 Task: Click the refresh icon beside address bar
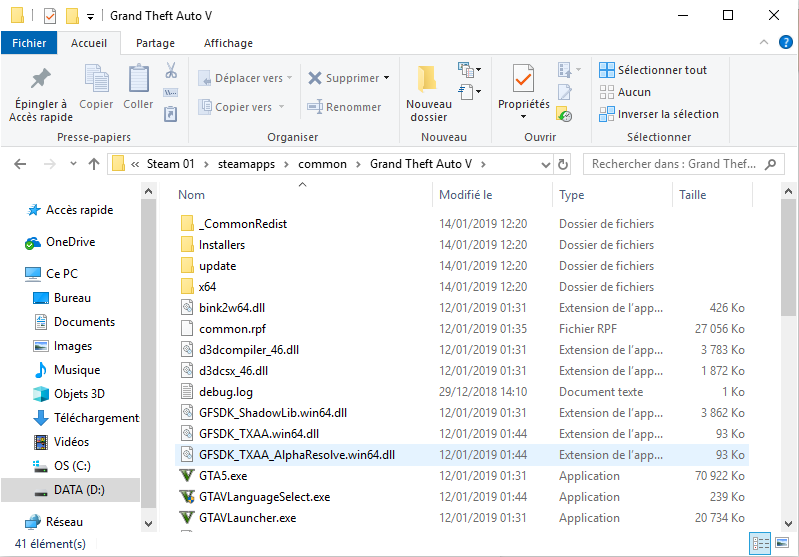point(563,164)
